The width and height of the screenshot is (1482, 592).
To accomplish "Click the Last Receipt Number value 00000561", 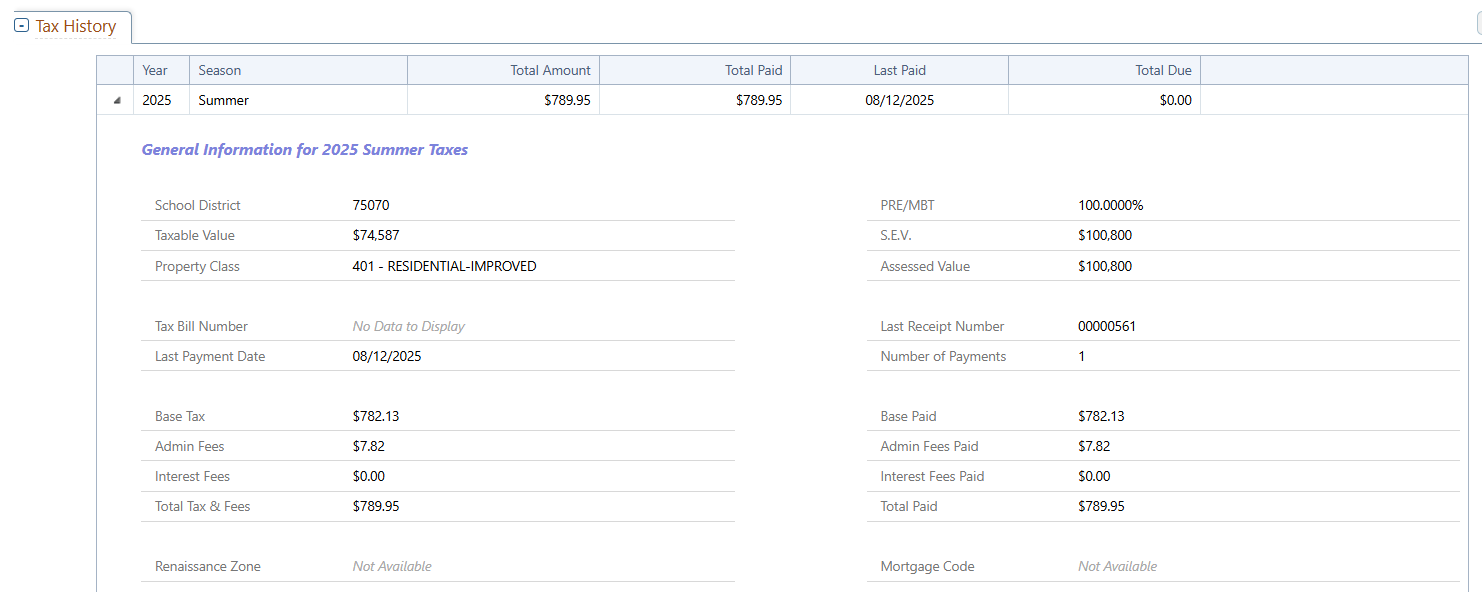I will [1107, 326].
